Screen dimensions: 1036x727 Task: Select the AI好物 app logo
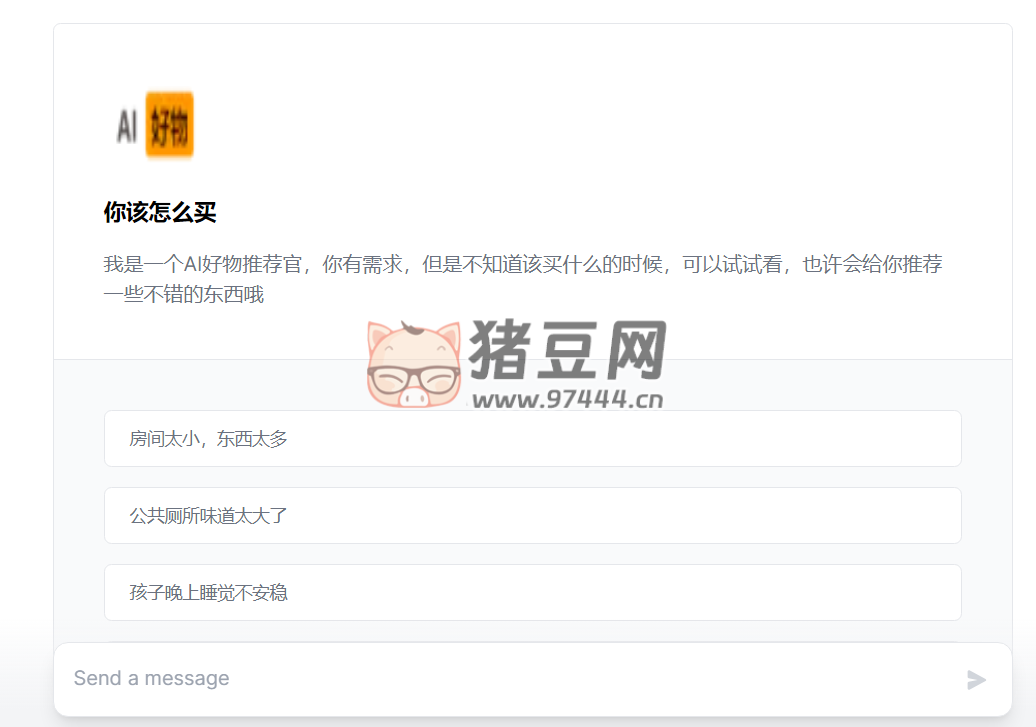[154, 124]
